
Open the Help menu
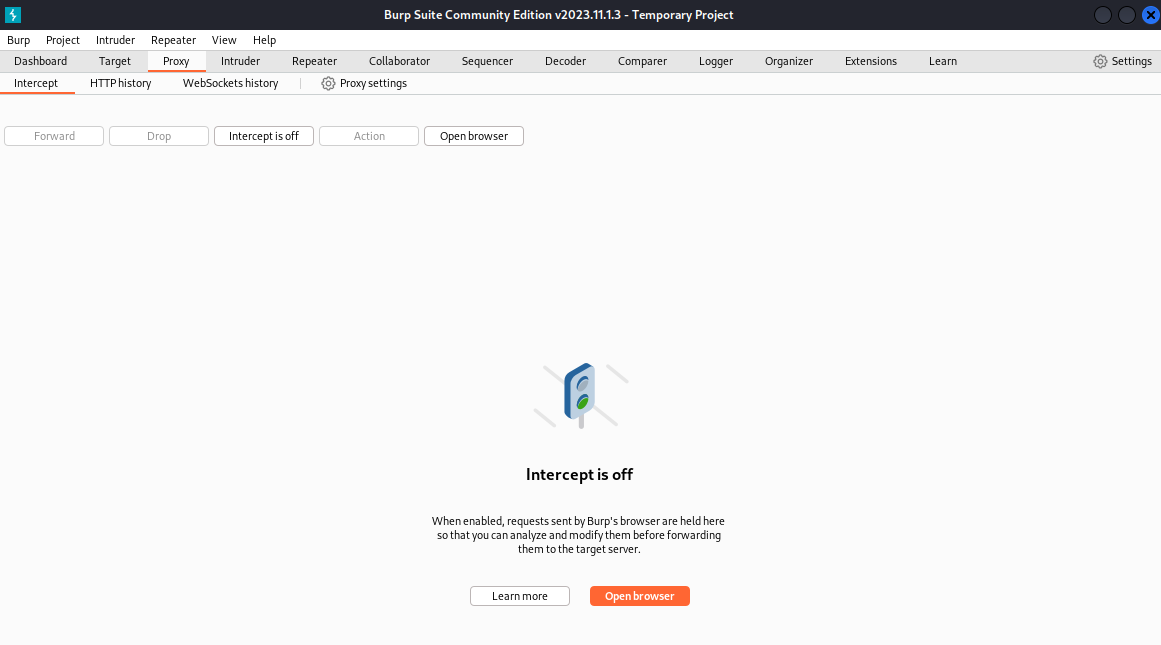tap(264, 40)
